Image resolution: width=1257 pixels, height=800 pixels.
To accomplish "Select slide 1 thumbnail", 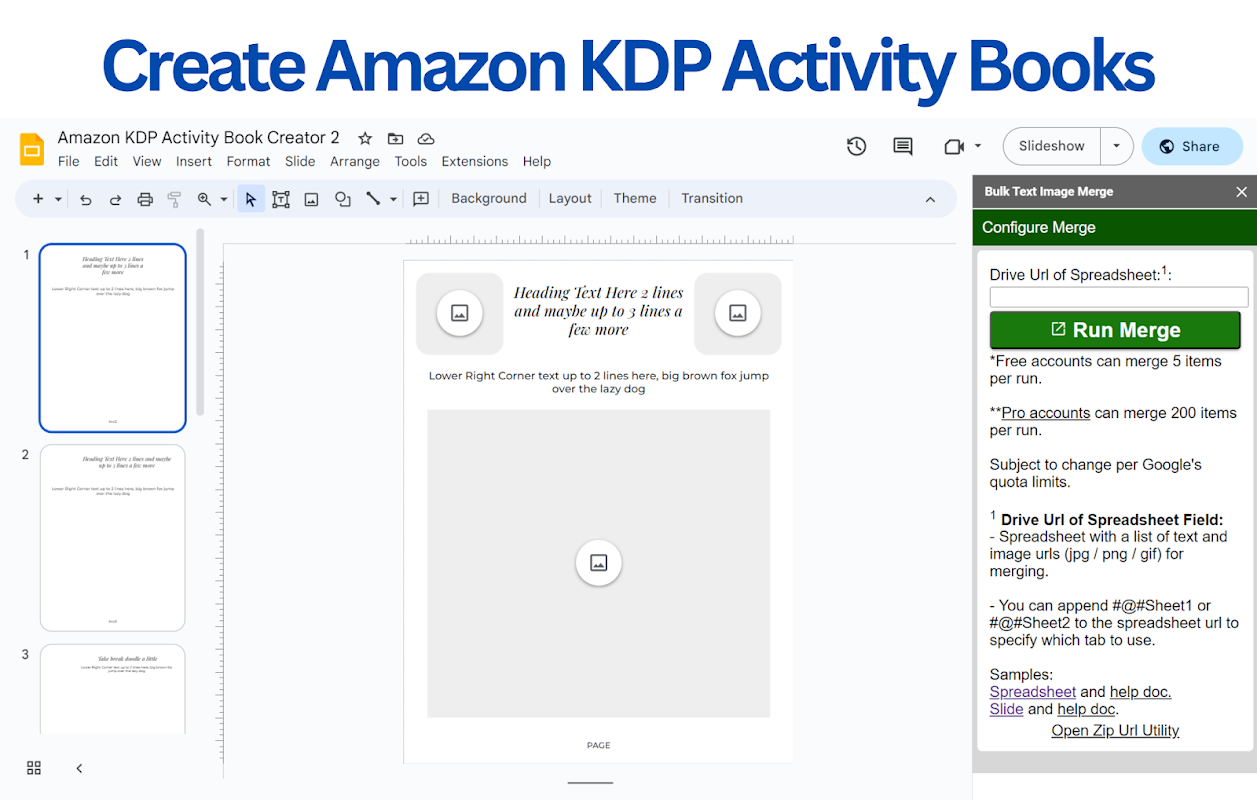I will tap(112, 338).
